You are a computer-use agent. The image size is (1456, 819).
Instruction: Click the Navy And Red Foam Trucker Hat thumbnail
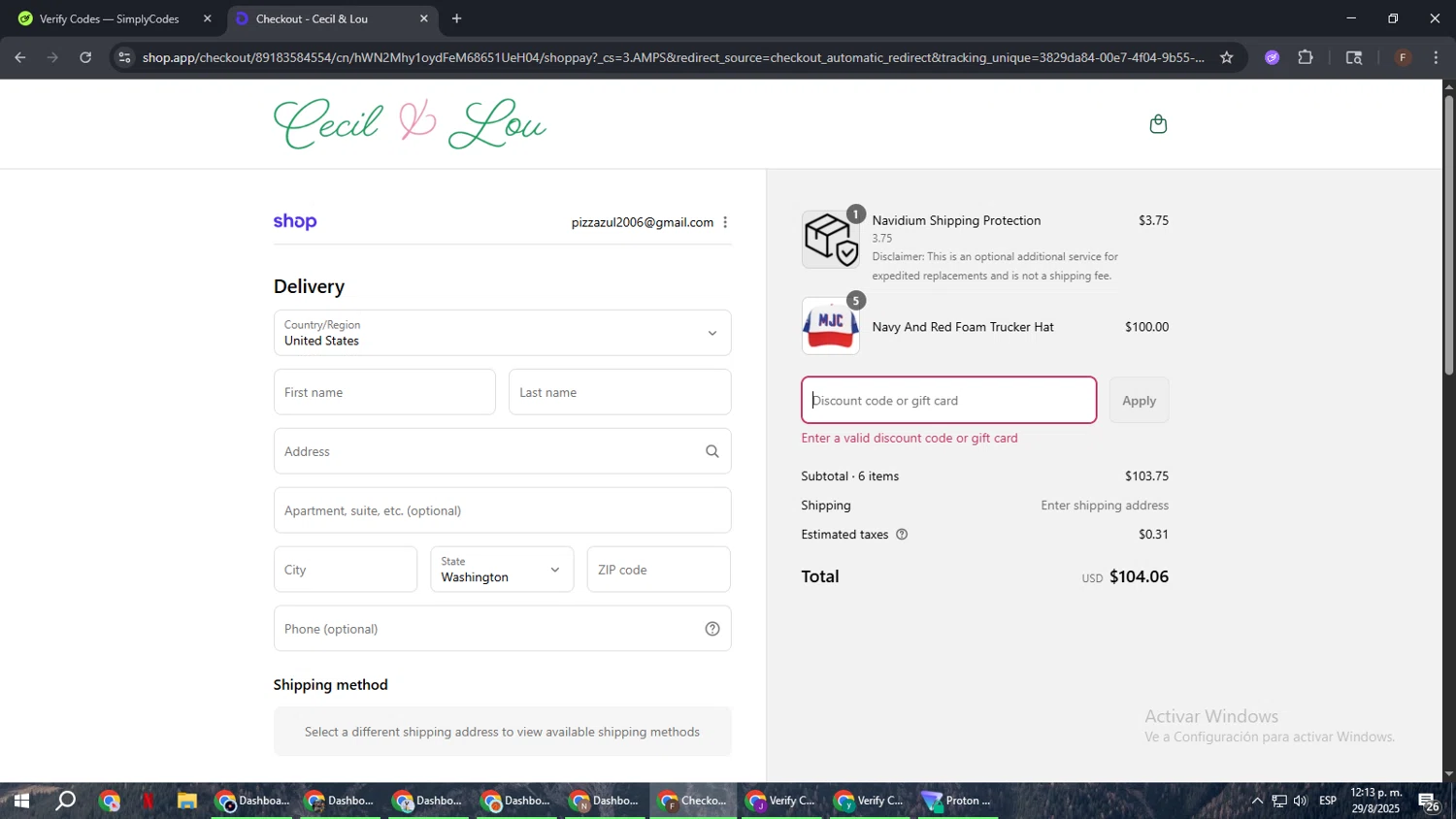pyautogui.click(x=831, y=326)
